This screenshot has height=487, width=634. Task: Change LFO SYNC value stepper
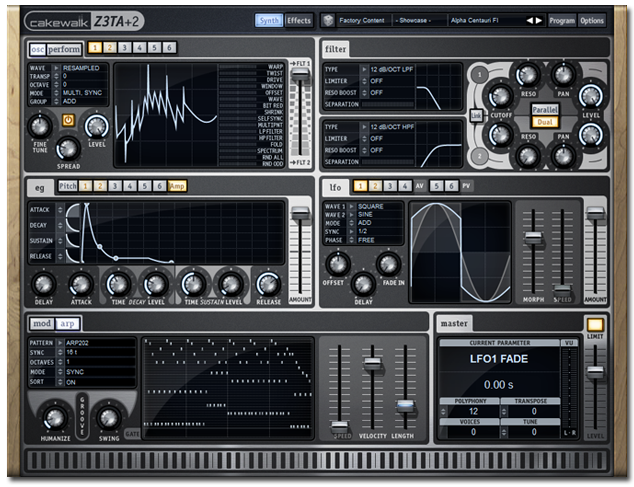tap(351, 231)
